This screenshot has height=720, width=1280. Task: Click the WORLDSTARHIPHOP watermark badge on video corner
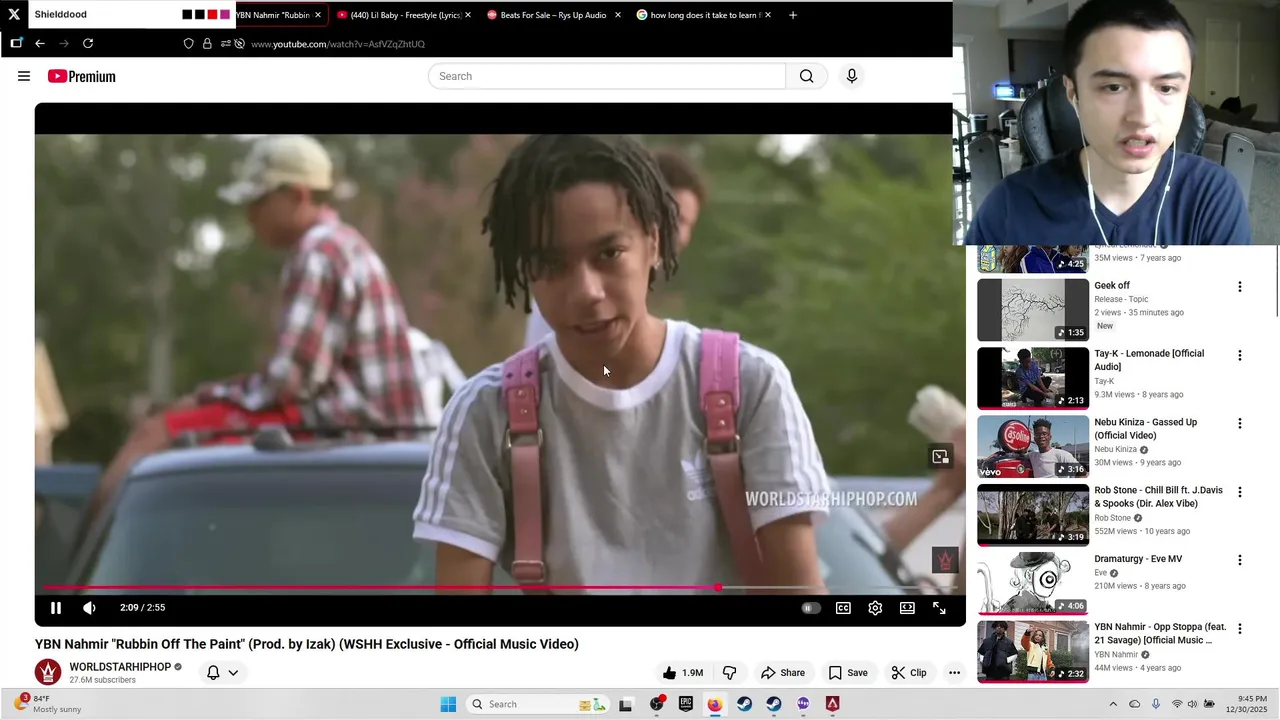(x=945, y=560)
